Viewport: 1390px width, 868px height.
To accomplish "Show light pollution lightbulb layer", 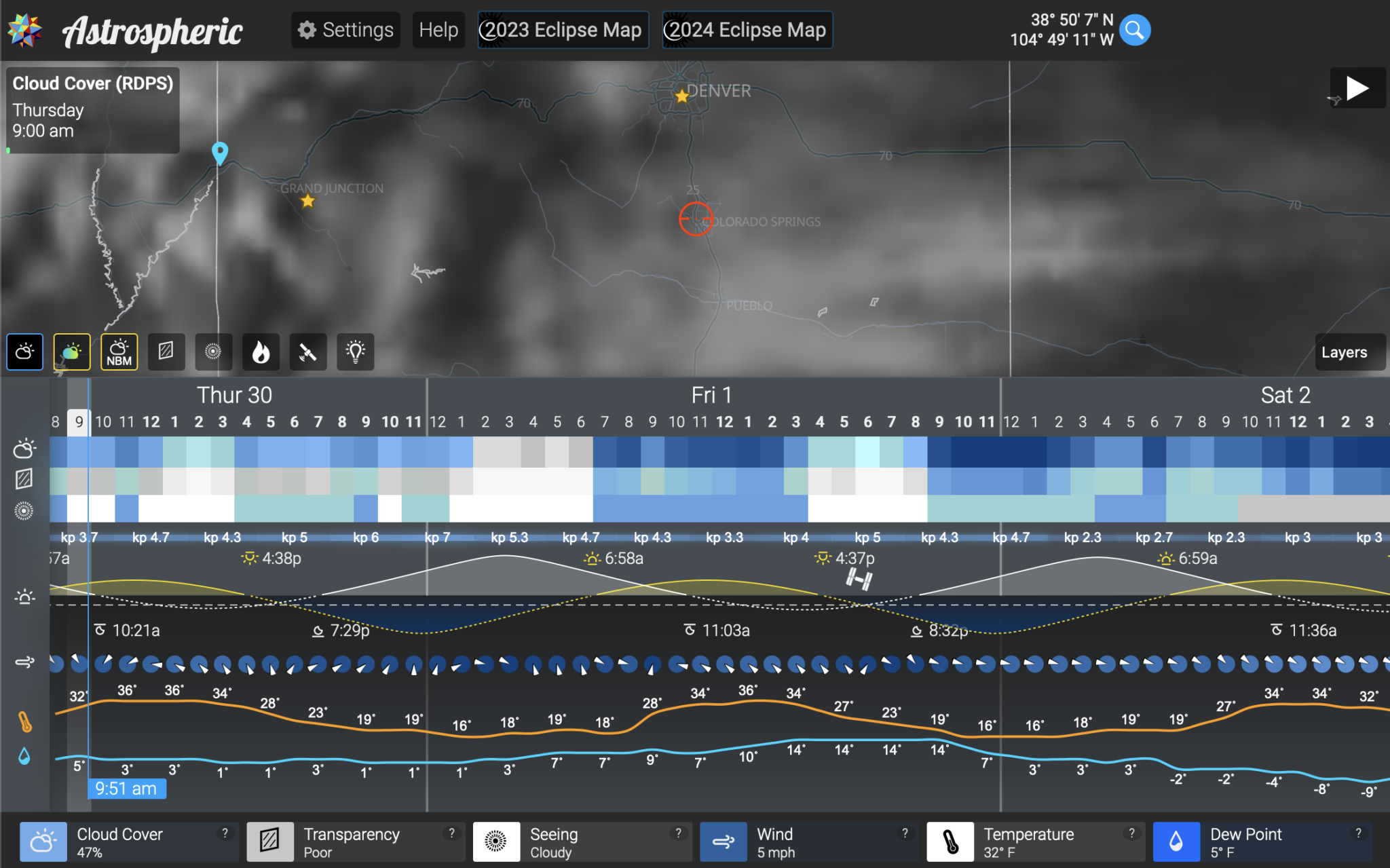I will [x=355, y=352].
